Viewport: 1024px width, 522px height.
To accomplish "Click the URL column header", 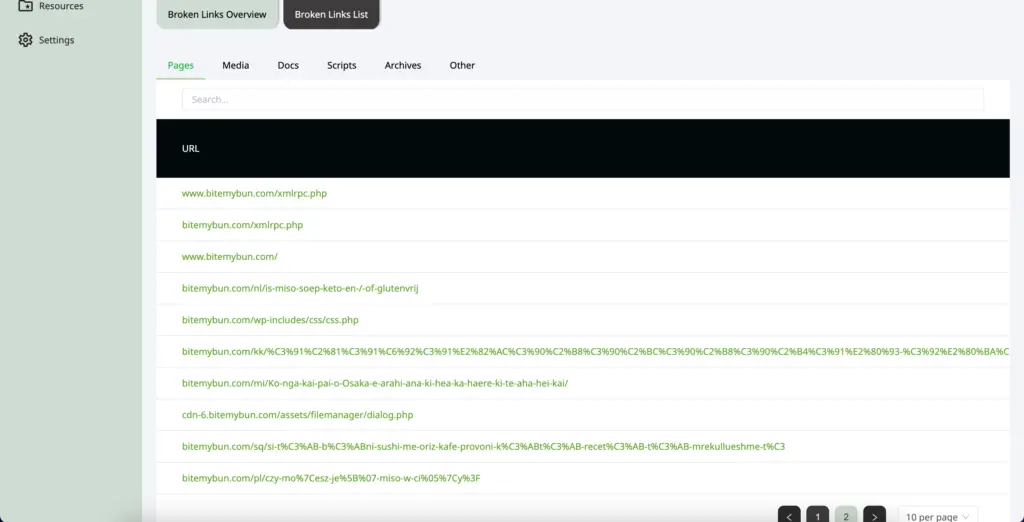I will (191, 148).
